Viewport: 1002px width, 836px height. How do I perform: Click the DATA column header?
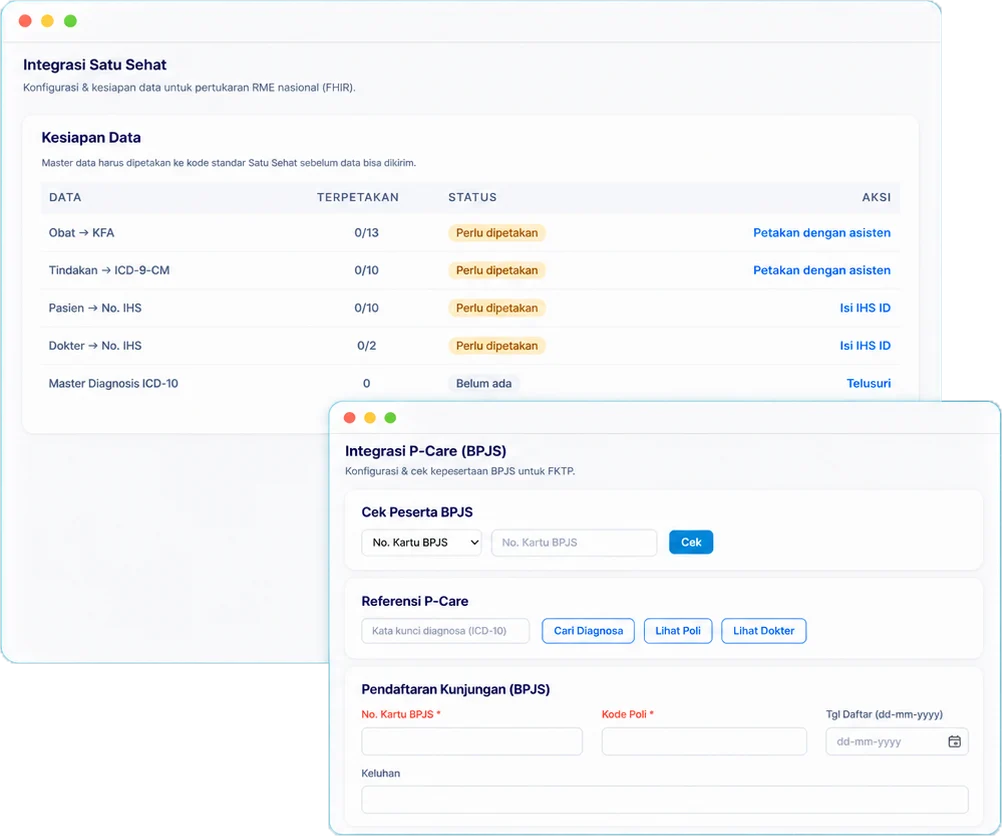(65, 197)
